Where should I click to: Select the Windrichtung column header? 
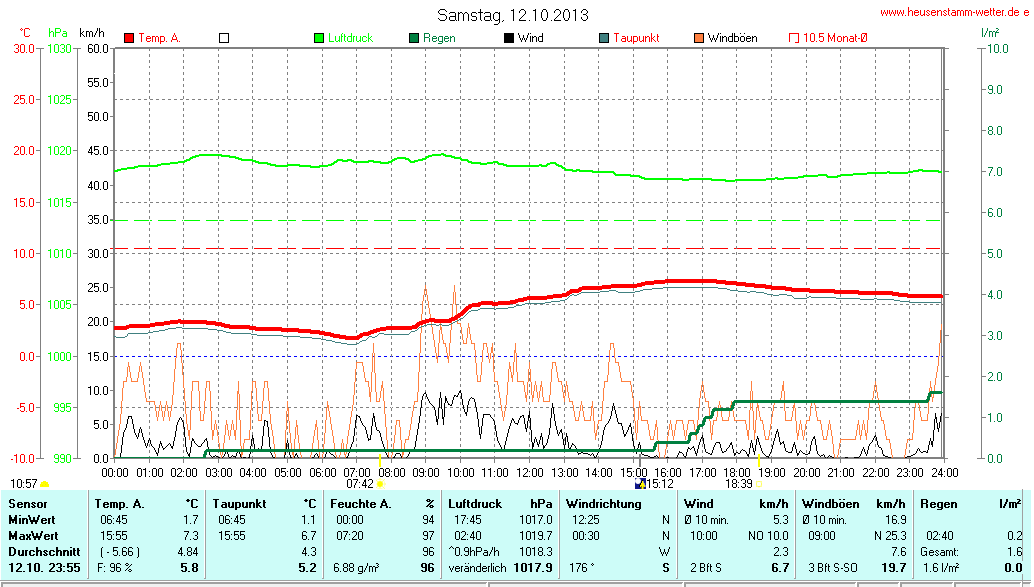pos(603,504)
